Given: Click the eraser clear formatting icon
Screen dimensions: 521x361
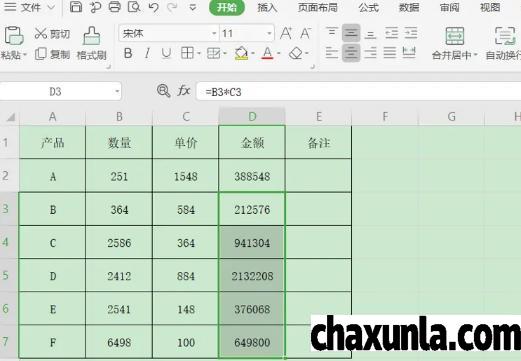Looking at the screenshot, I should point(296,53).
